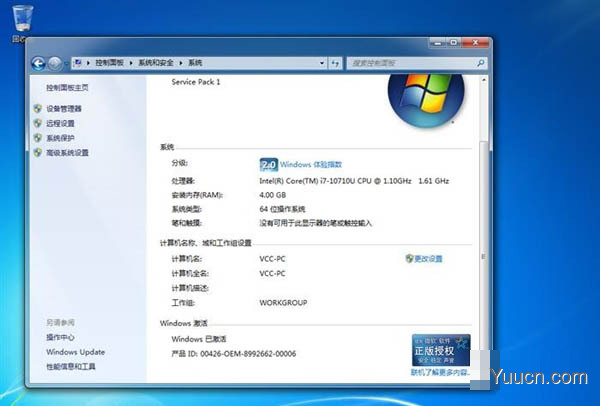This screenshot has width=600, height=406.
Task: Click the 更改设置 link
Action: [428, 259]
